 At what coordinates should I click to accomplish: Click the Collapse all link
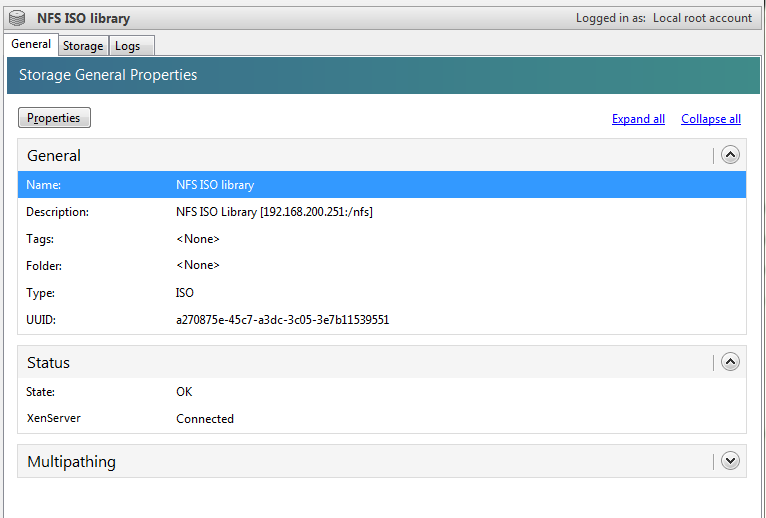pyautogui.click(x=710, y=119)
